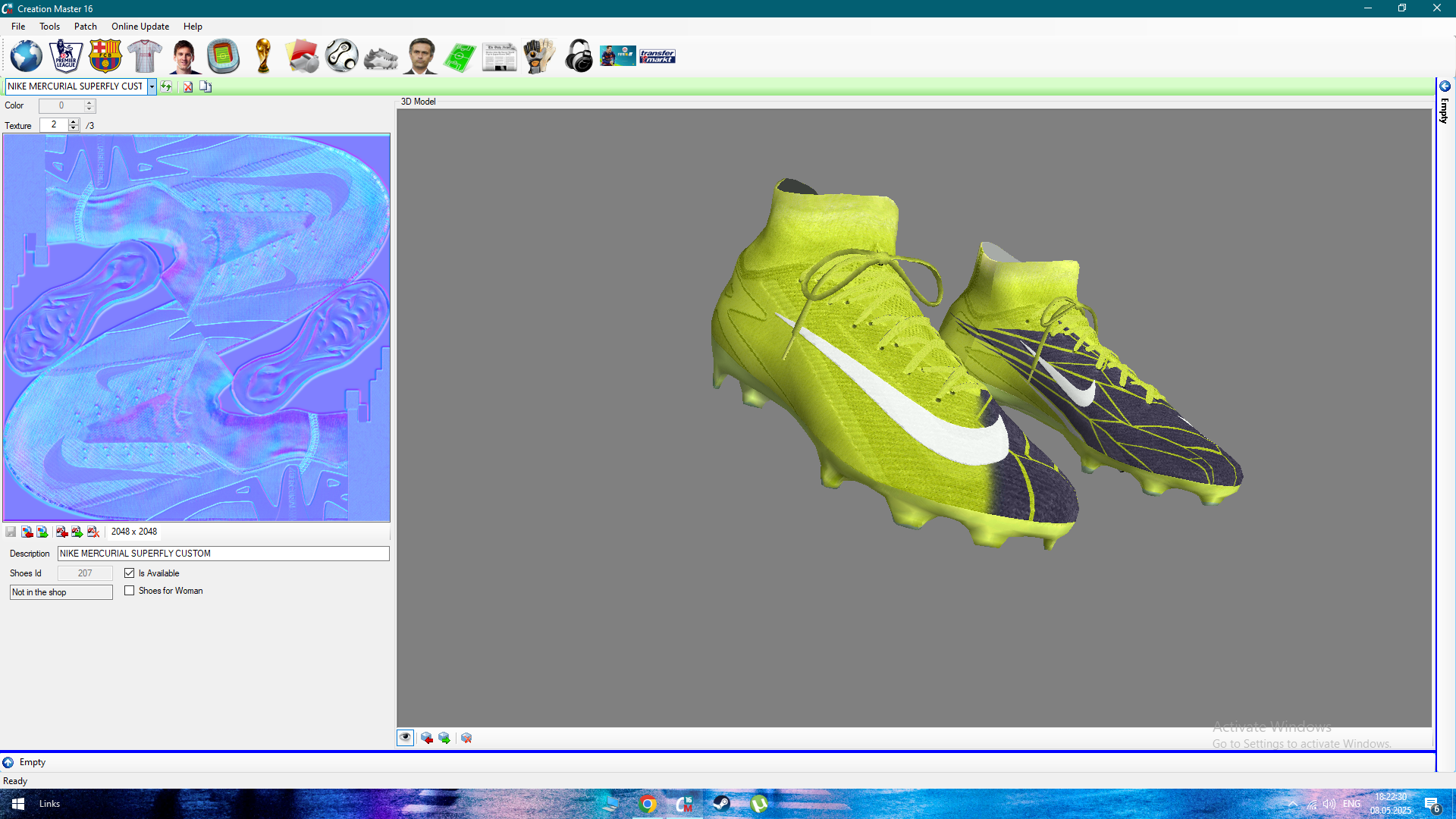
Task: Click the ENG language indicator
Action: coord(1351,804)
